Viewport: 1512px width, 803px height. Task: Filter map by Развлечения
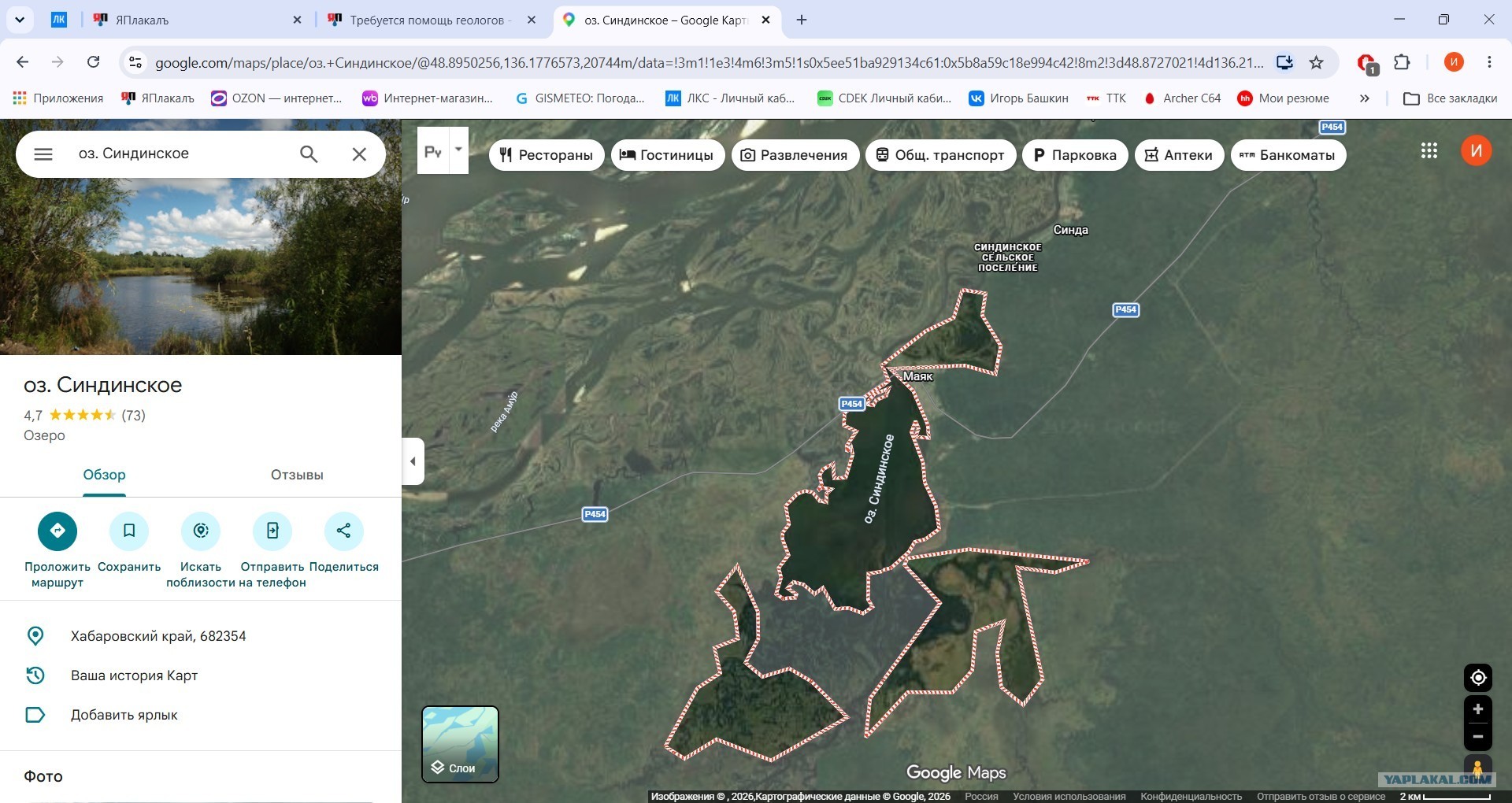(795, 155)
